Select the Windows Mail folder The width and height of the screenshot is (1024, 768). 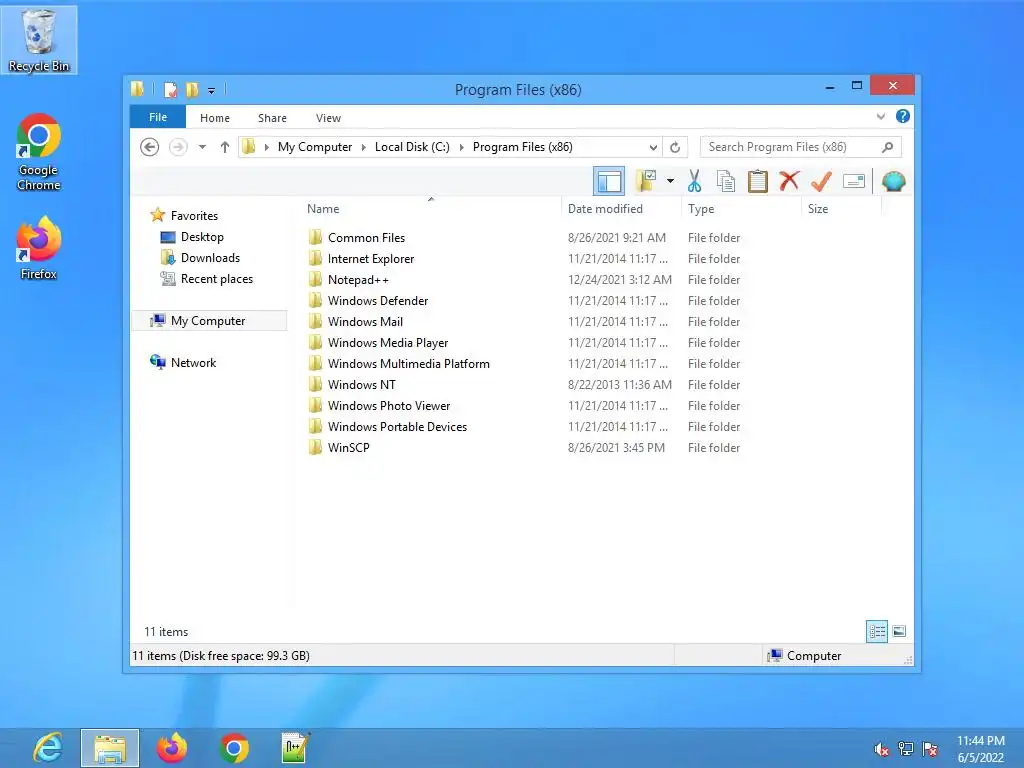[x=366, y=321]
